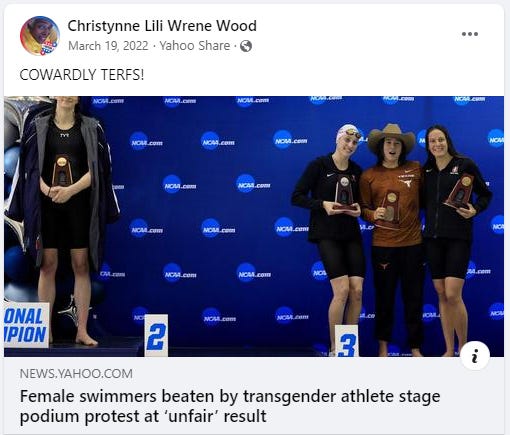Open the podium article preview photo
Image resolution: width=510 pixels, height=435 pixels.
[254, 226]
